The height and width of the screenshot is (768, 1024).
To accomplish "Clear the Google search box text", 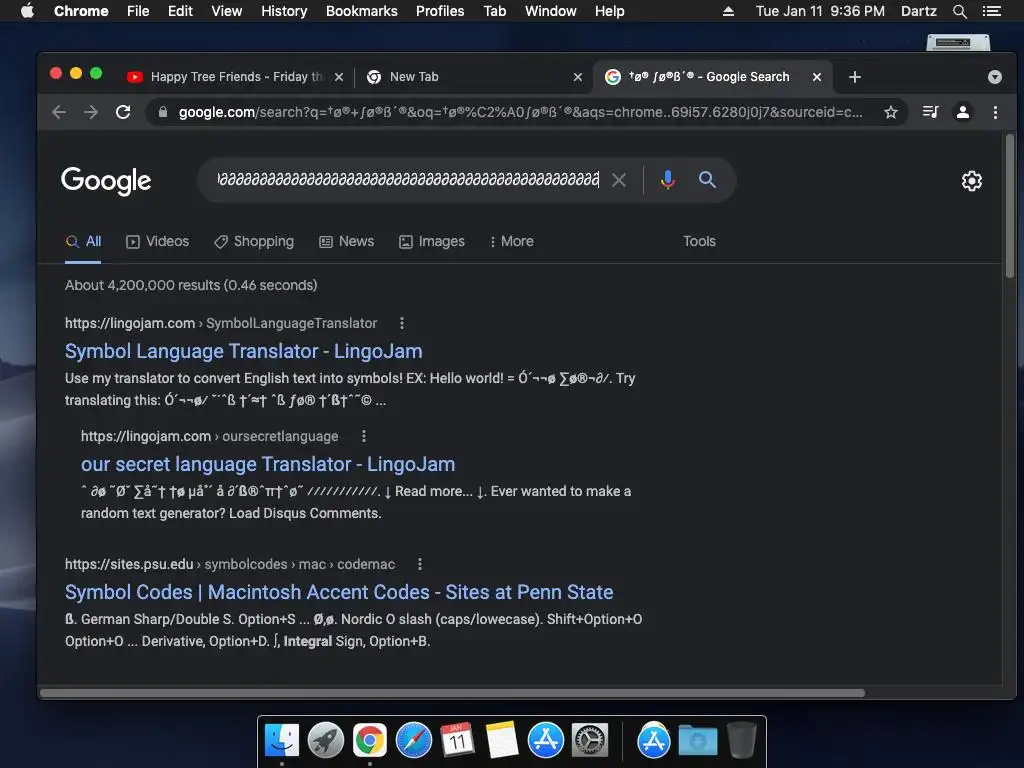I will pyautogui.click(x=618, y=180).
